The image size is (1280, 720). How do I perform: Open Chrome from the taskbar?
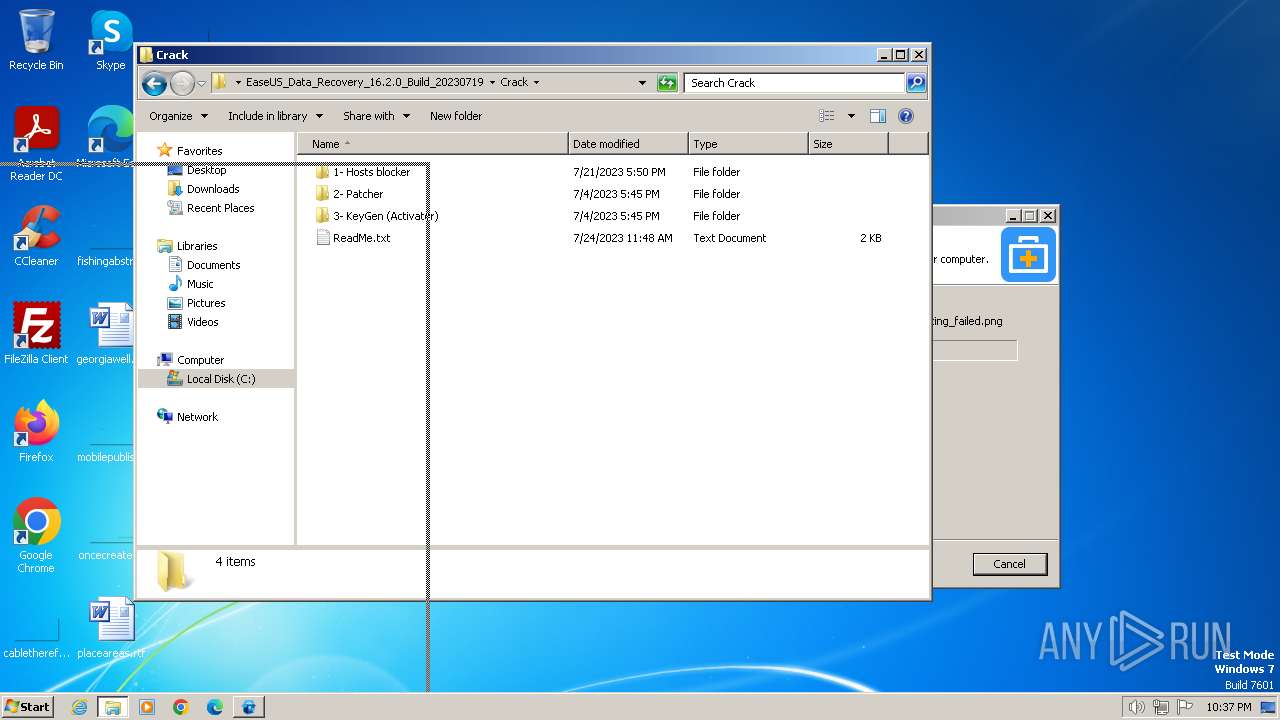pyautogui.click(x=181, y=707)
